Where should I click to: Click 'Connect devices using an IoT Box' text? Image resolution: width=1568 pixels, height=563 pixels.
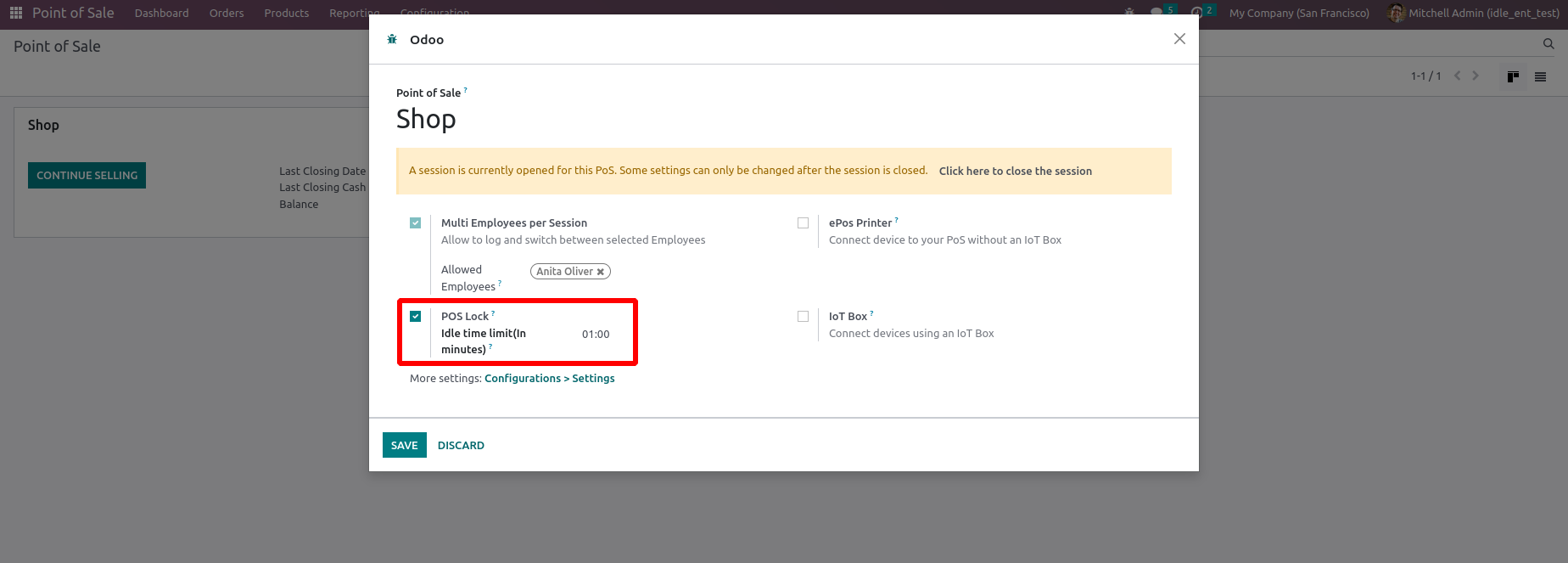pyautogui.click(x=911, y=334)
